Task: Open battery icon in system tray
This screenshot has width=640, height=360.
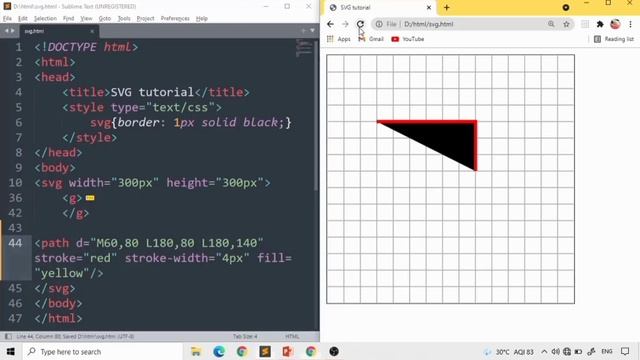Action: click(578, 351)
